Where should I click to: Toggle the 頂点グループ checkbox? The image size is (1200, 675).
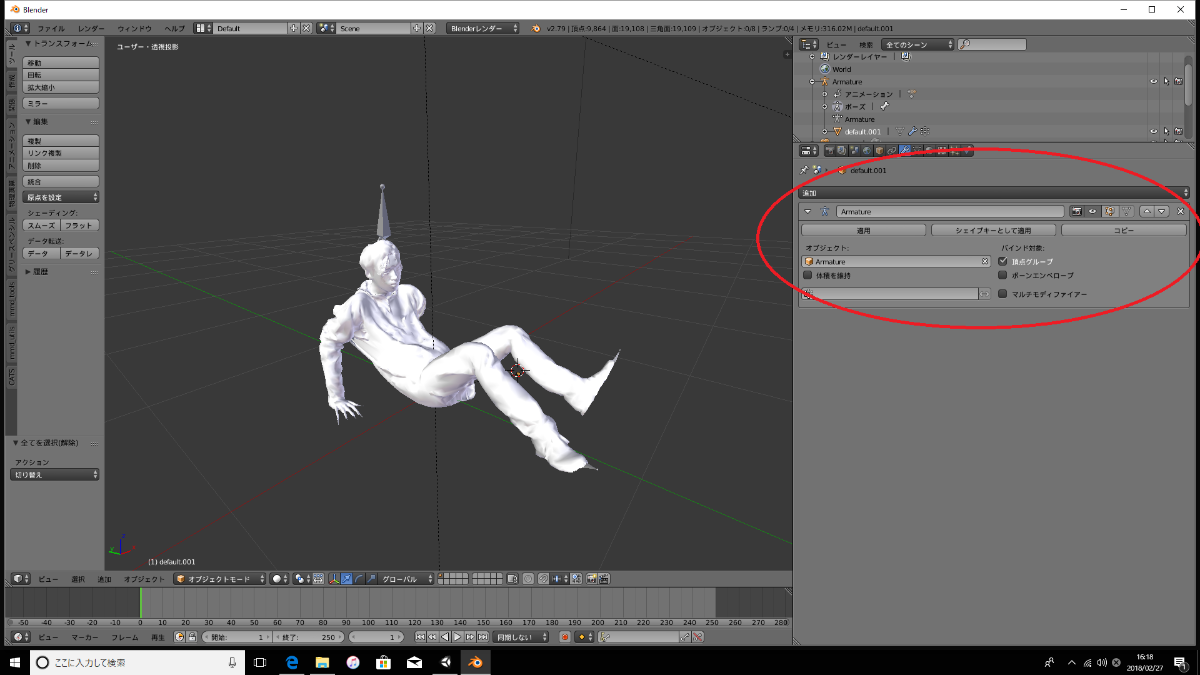click(1003, 261)
